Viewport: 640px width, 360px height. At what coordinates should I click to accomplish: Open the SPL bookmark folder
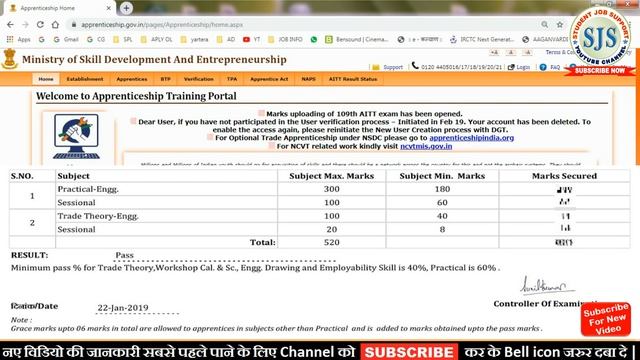pyautogui.click(x=123, y=40)
